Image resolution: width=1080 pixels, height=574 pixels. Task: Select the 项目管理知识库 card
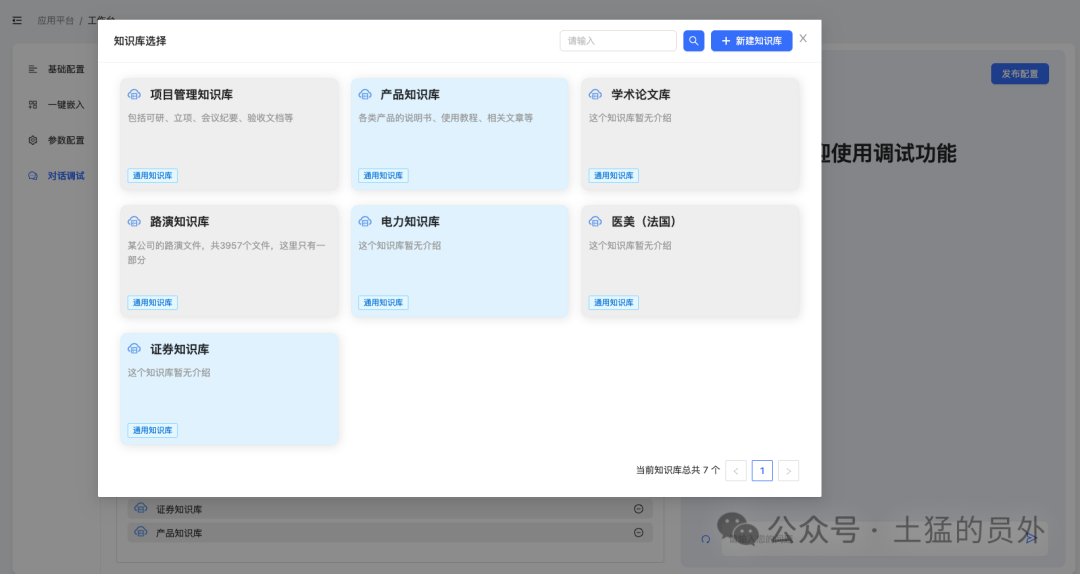tap(229, 134)
